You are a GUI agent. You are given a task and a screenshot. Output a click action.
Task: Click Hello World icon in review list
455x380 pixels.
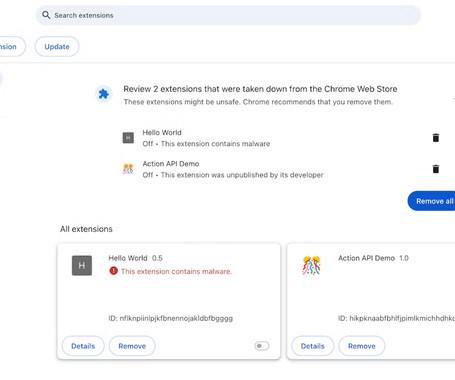pos(128,138)
